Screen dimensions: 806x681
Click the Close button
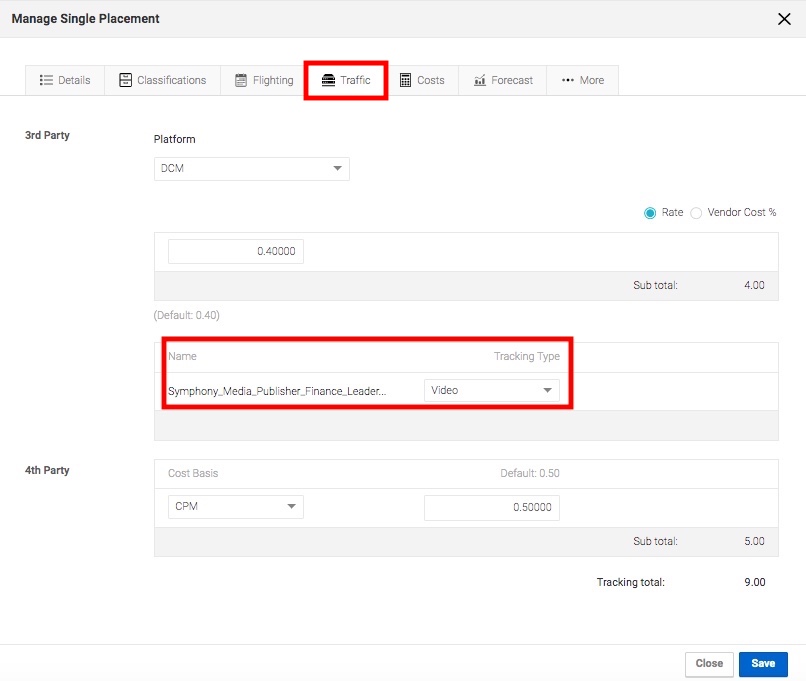pyautogui.click(x=709, y=664)
